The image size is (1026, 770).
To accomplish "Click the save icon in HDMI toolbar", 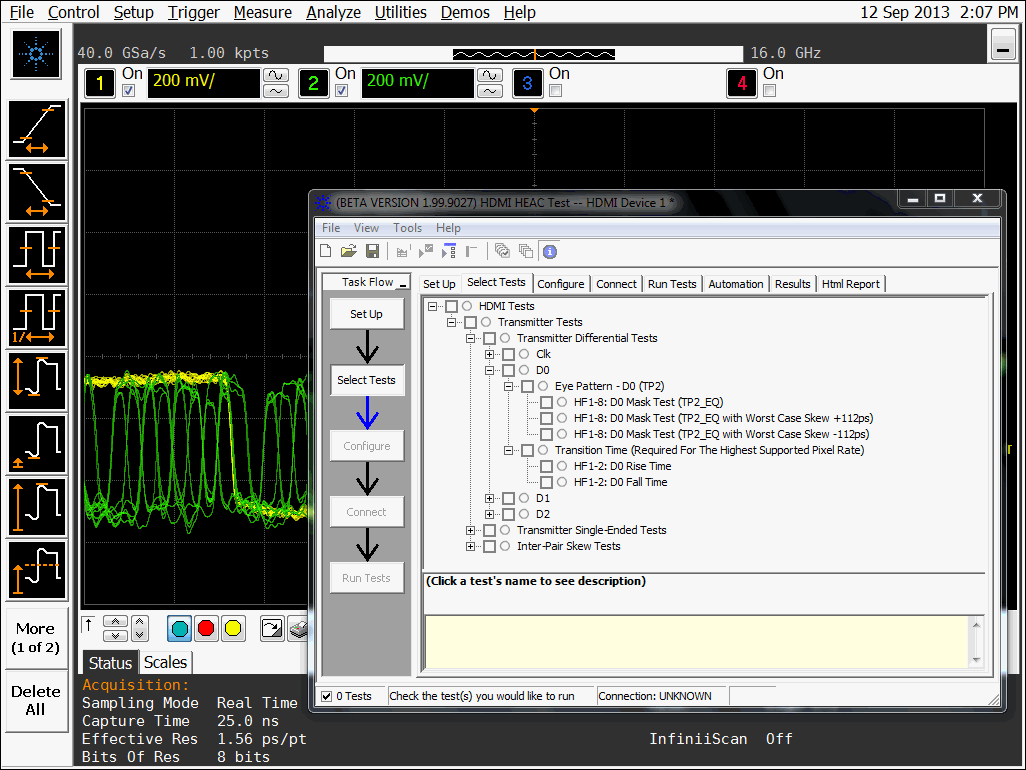I will pos(372,251).
